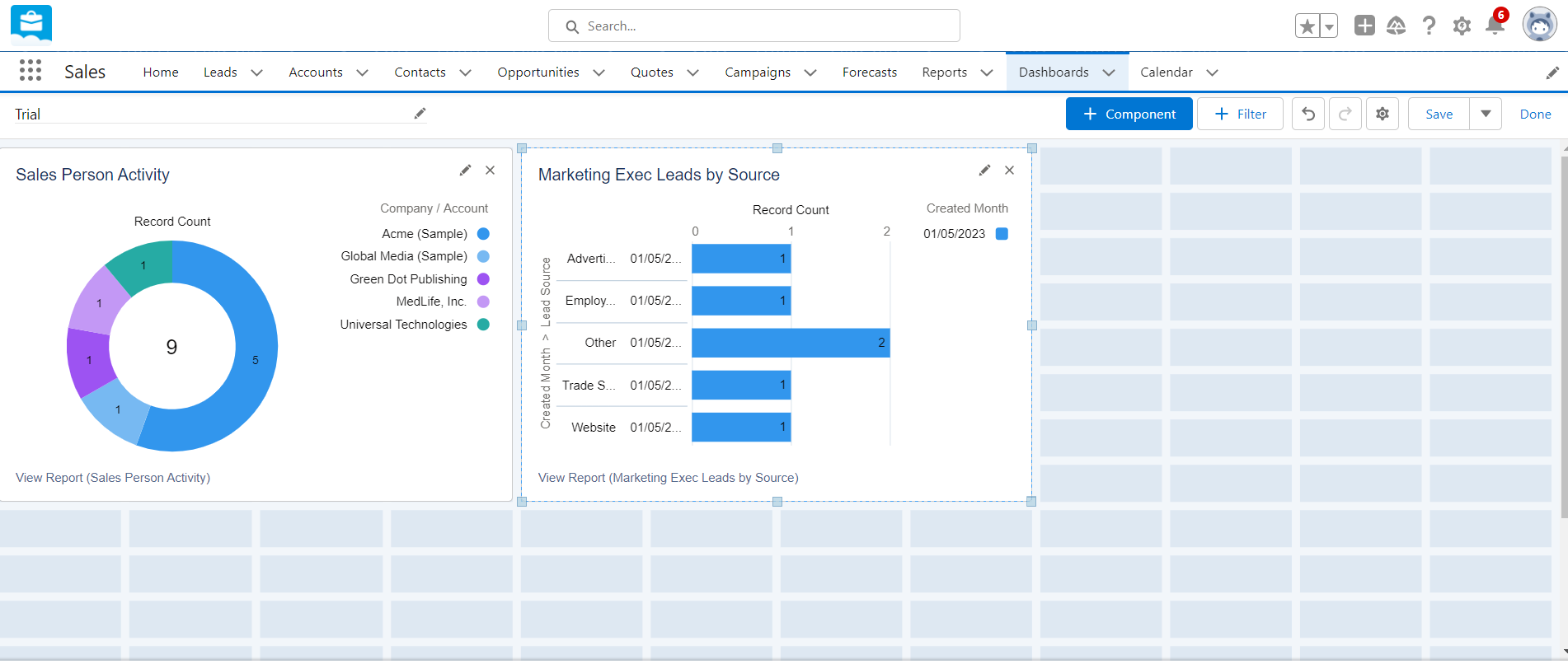Switch to the Home tab

tap(161, 72)
